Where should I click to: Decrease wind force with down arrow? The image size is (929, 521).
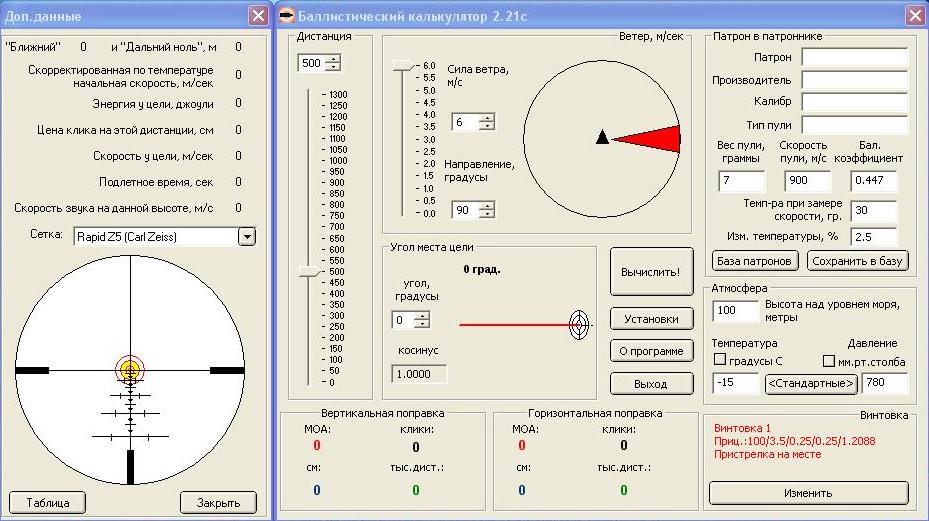487,126
